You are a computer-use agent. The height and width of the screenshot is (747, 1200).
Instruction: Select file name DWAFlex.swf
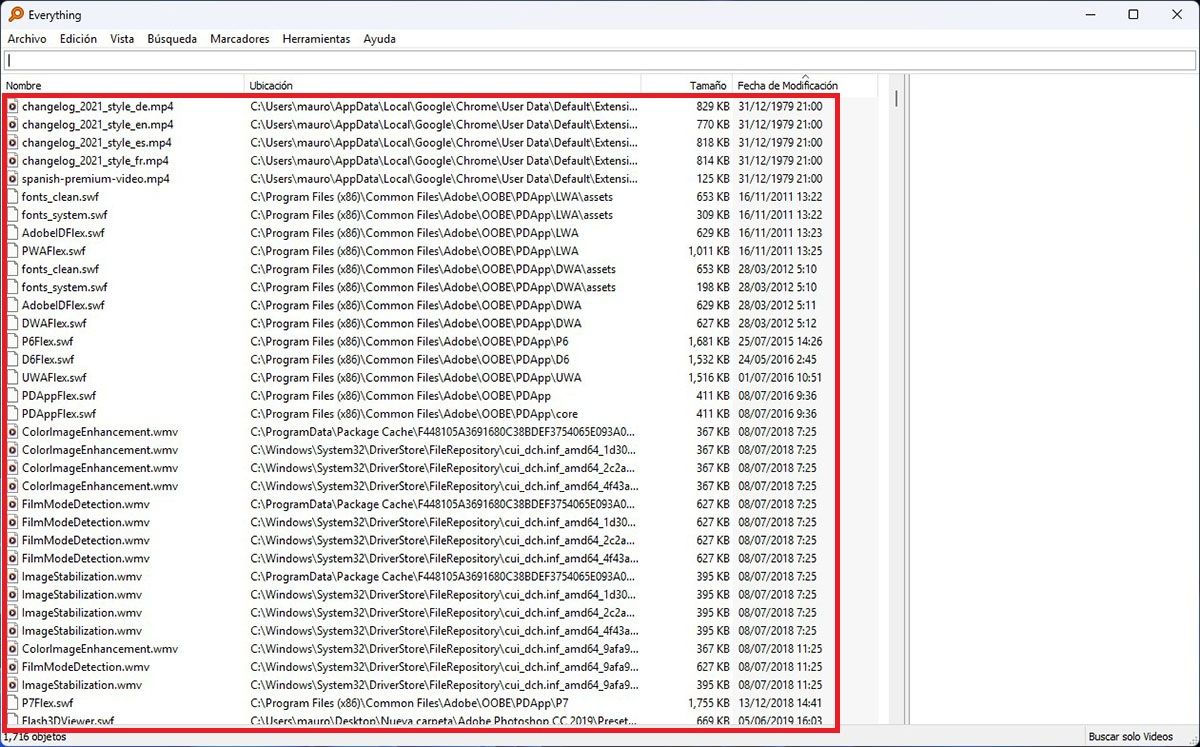(x=54, y=323)
